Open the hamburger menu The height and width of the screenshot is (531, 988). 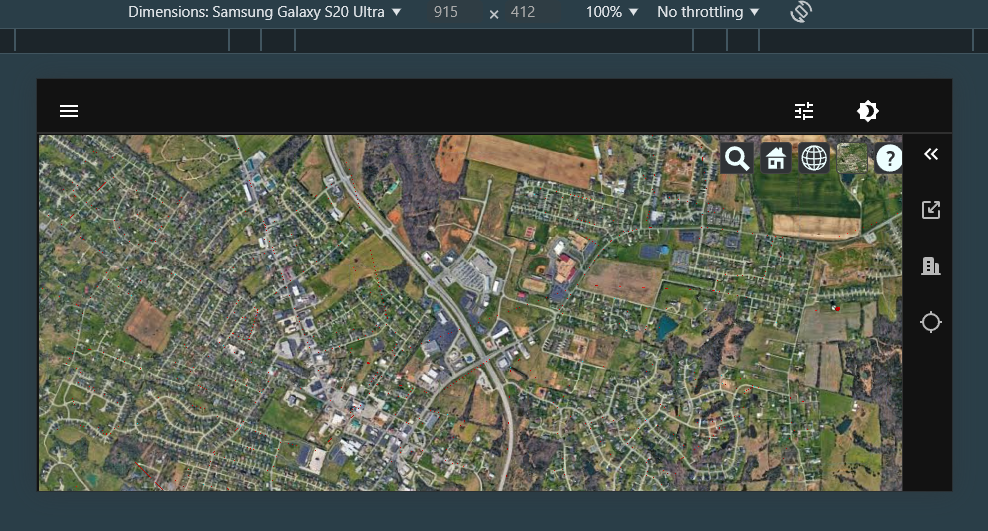point(69,111)
